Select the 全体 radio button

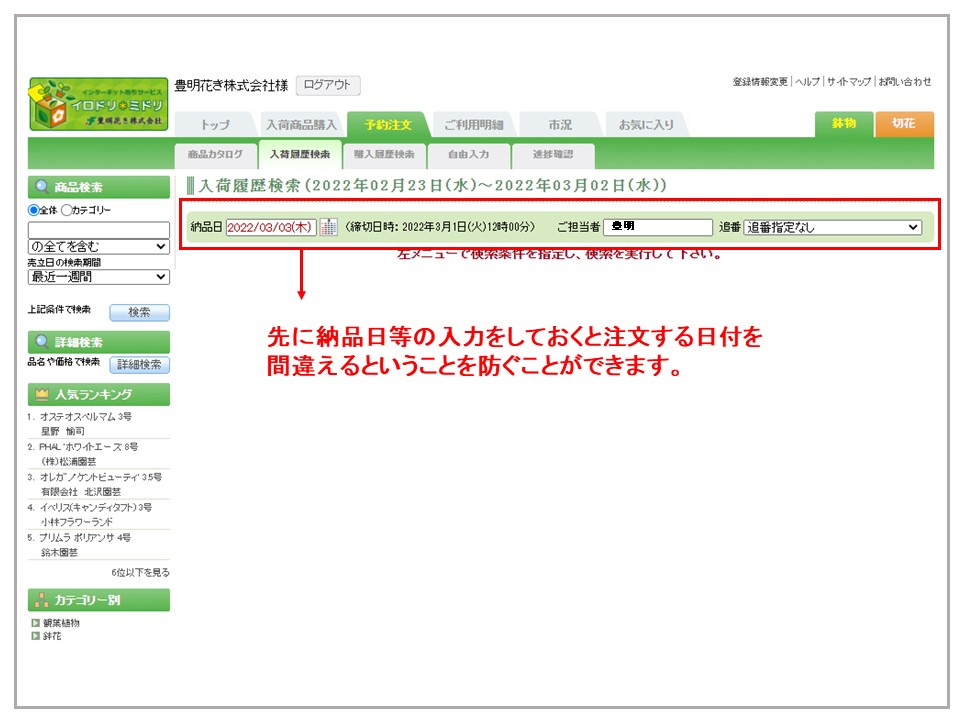pos(34,210)
